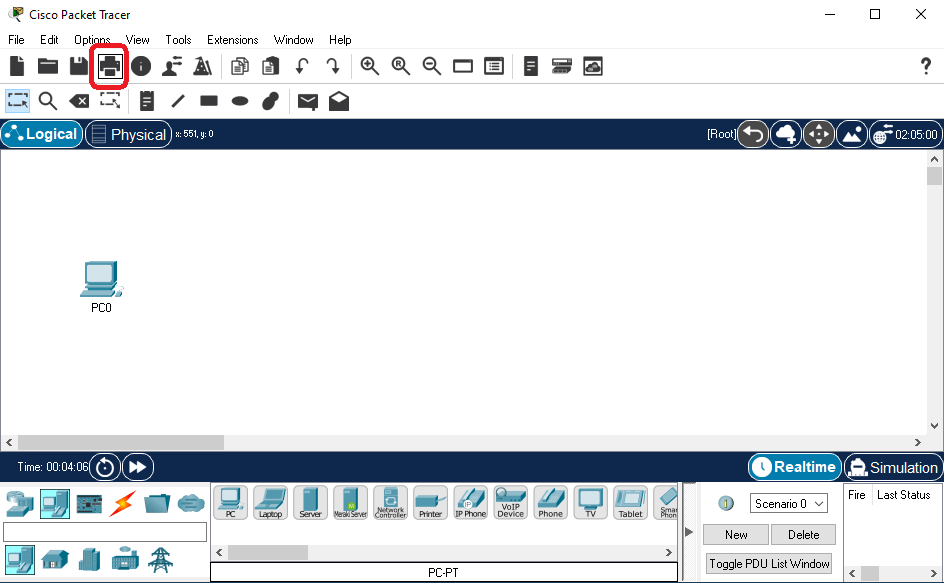Reset zoom level

(400, 66)
